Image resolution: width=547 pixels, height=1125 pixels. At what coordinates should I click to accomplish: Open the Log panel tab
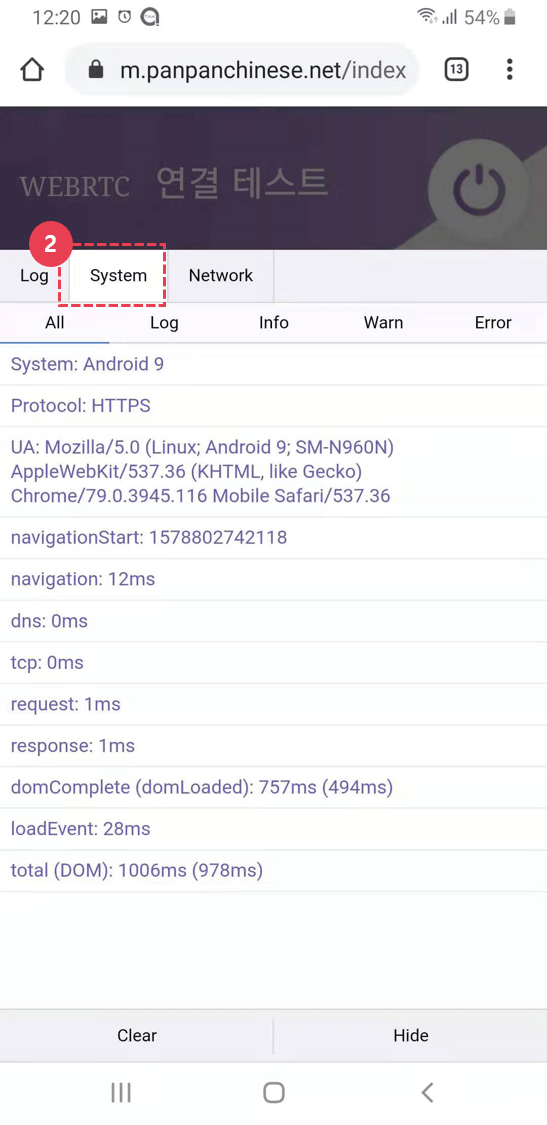coord(34,276)
